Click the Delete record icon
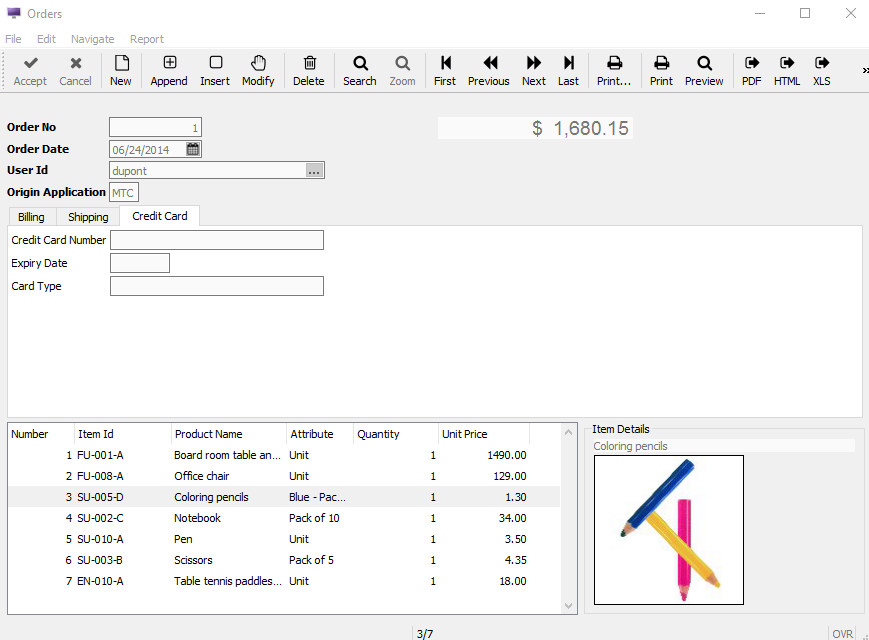 pyautogui.click(x=309, y=70)
